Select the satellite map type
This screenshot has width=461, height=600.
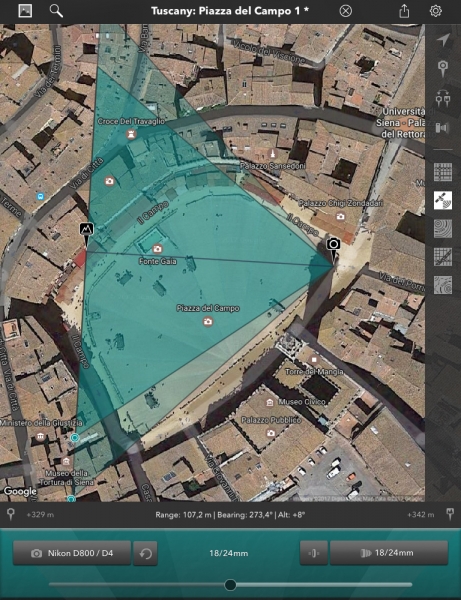(x=443, y=201)
